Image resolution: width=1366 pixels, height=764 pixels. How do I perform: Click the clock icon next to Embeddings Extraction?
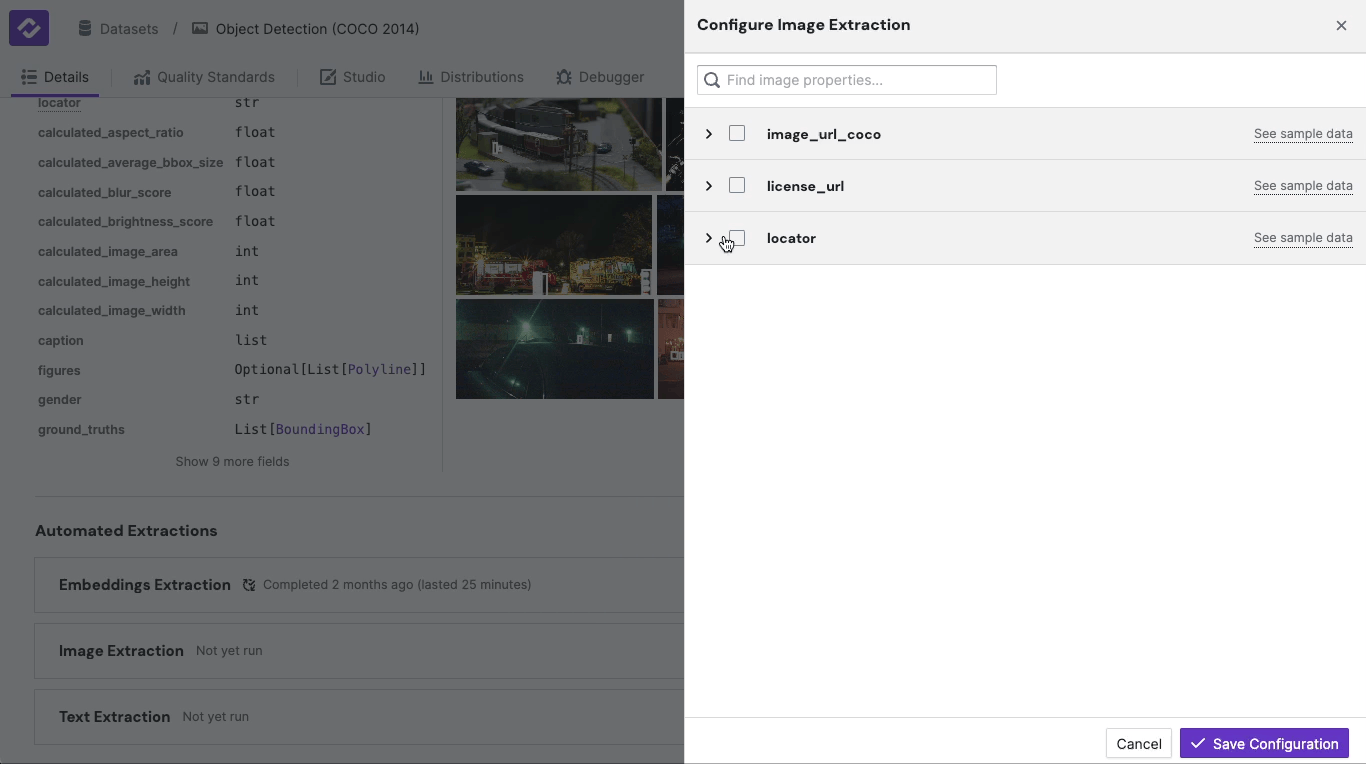tap(248, 585)
